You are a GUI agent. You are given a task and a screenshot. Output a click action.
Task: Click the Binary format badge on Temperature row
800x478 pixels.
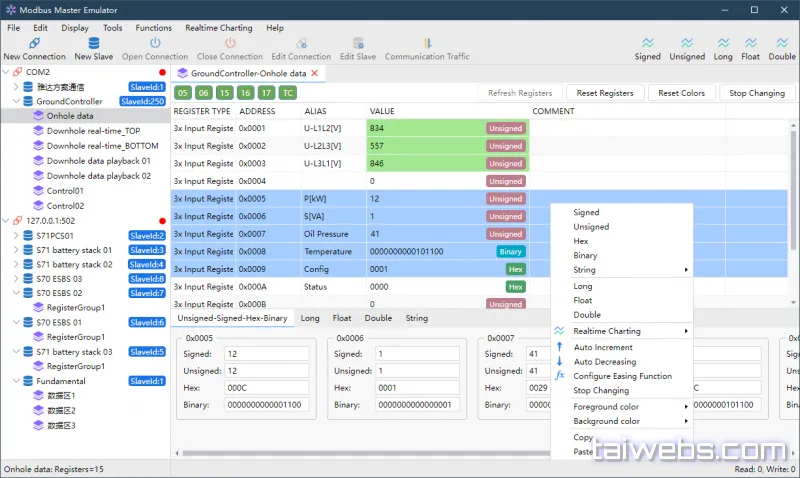[510, 251]
